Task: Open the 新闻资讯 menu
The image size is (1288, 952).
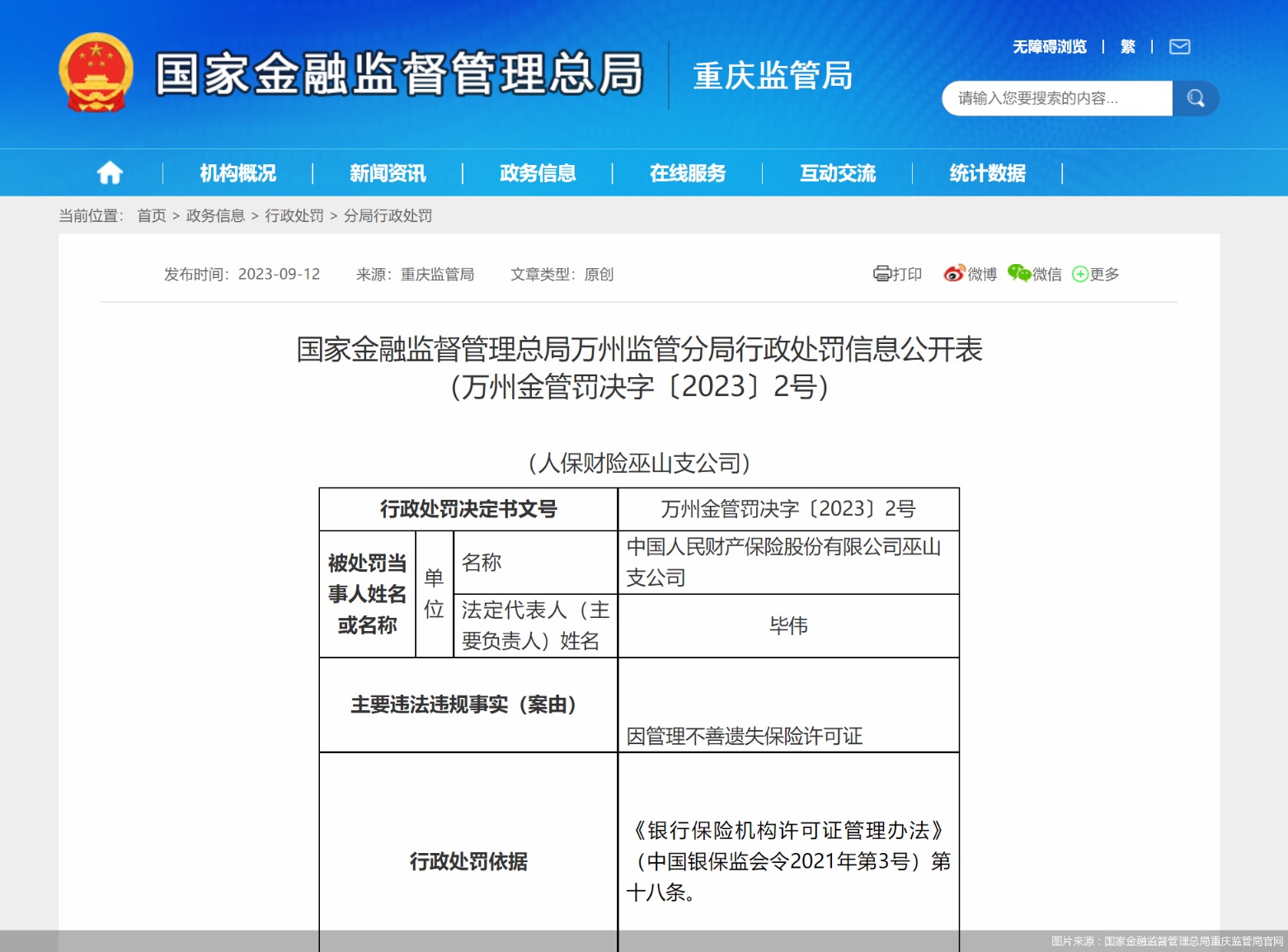Action: (x=388, y=173)
